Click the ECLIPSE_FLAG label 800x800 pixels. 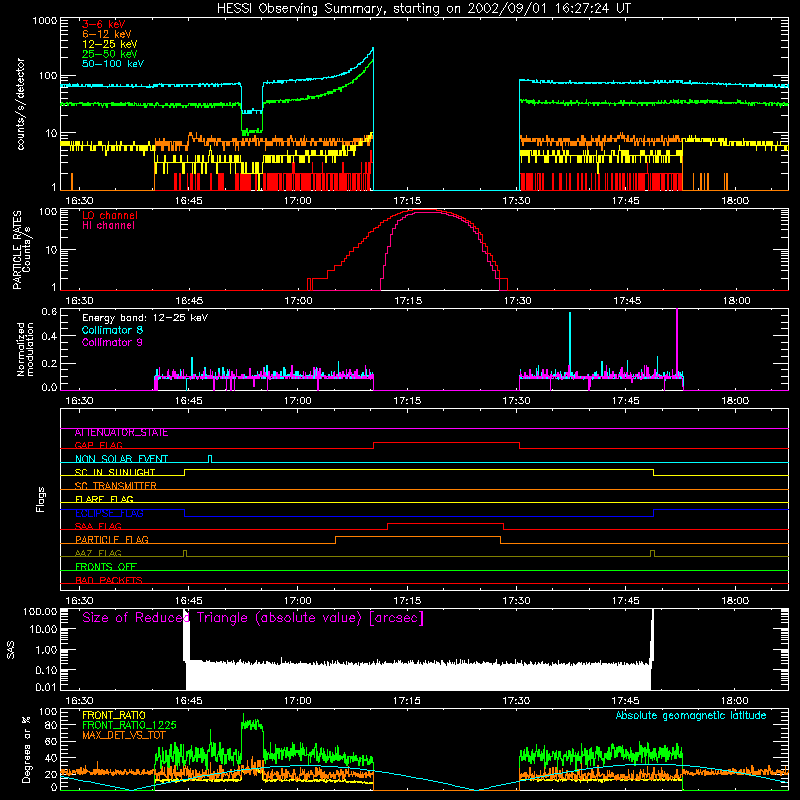109,513
